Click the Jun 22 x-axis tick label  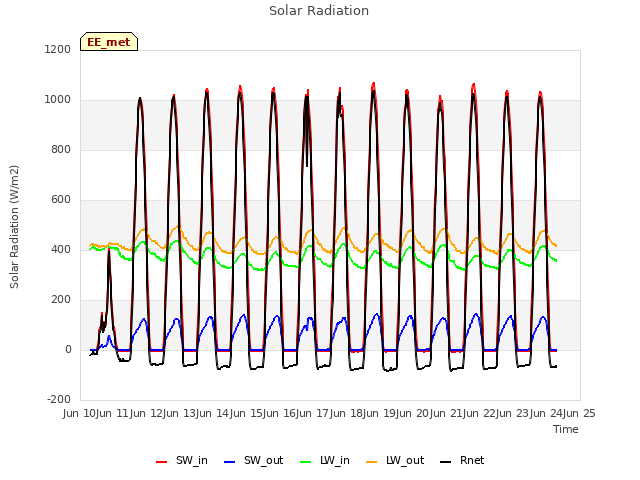[480, 413]
